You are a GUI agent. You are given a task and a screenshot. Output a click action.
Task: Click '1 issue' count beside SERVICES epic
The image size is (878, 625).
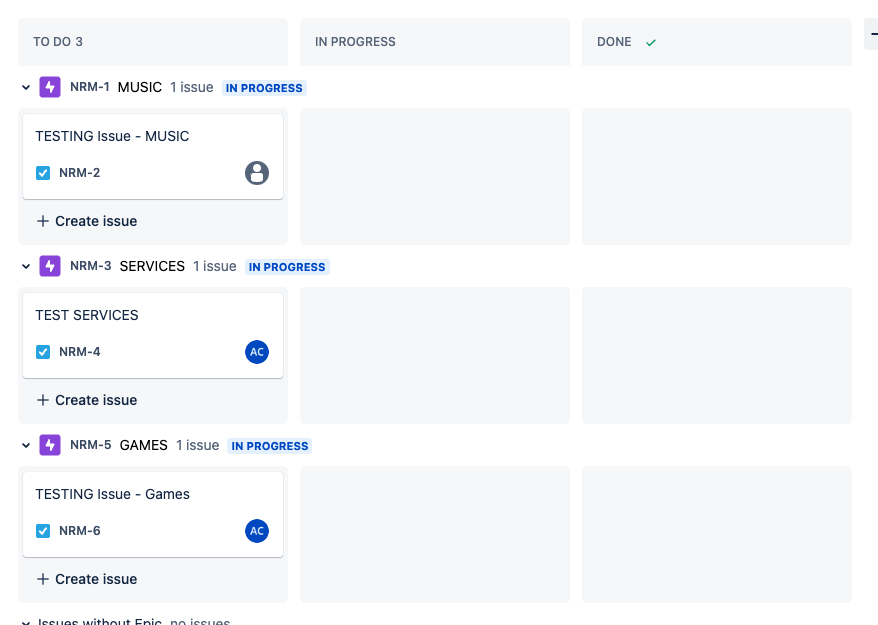point(214,266)
